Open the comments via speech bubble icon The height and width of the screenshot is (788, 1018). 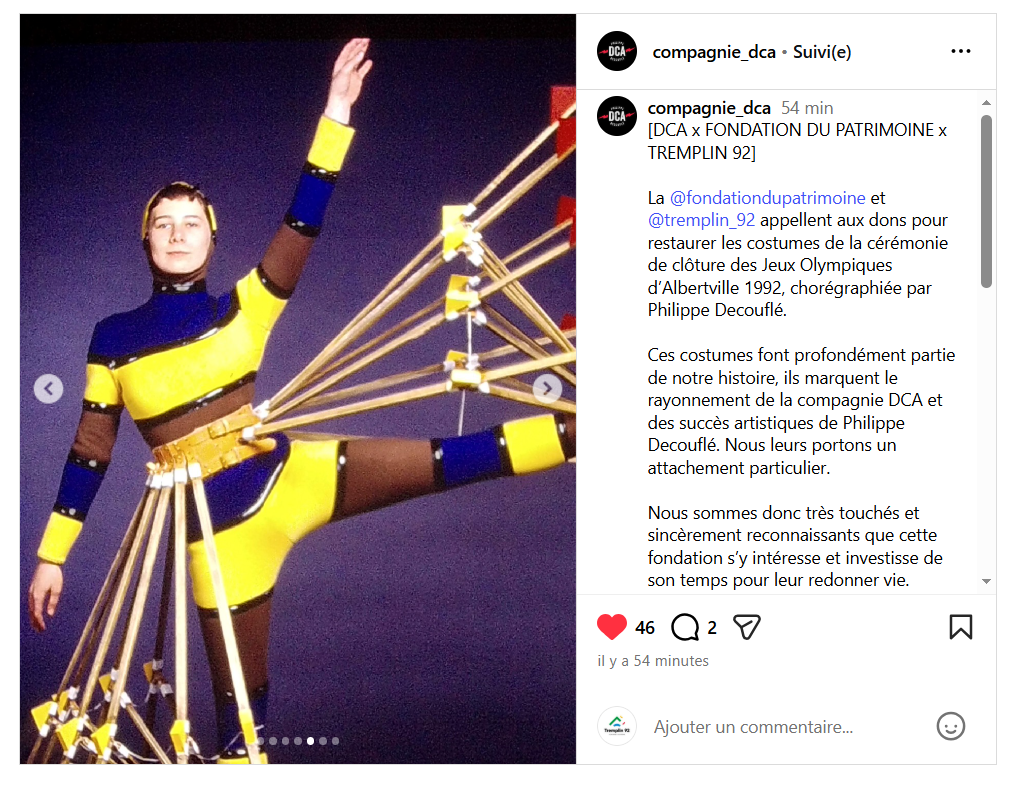tap(685, 627)
